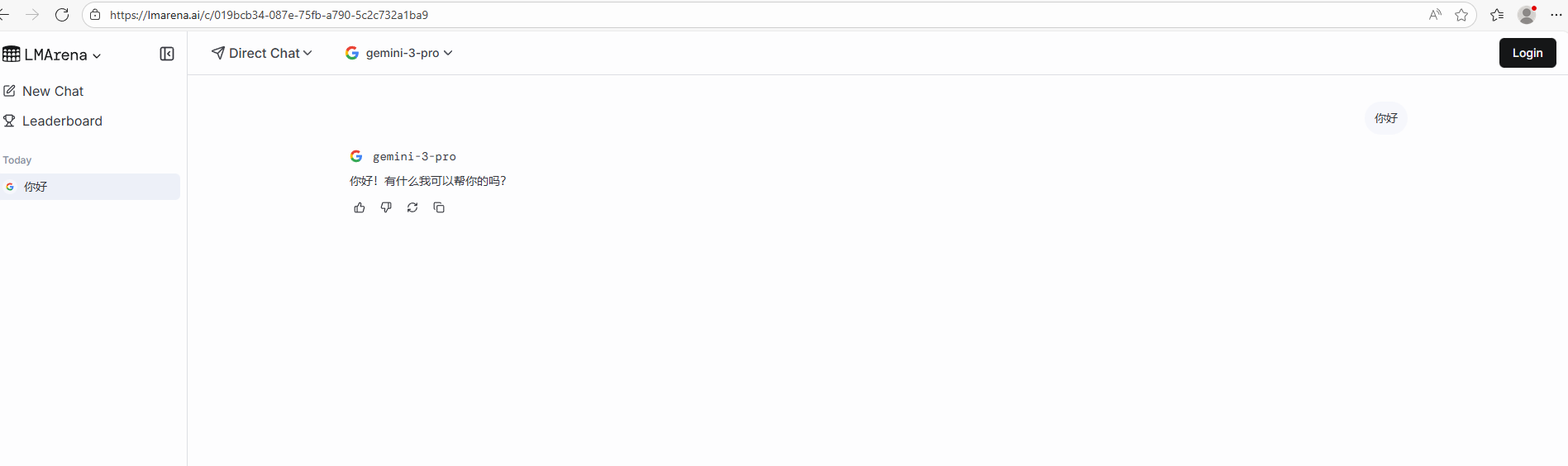This screenshot has width=1568, height=466.
Task: Refresh the browser page
Action: tap(62, 15)
